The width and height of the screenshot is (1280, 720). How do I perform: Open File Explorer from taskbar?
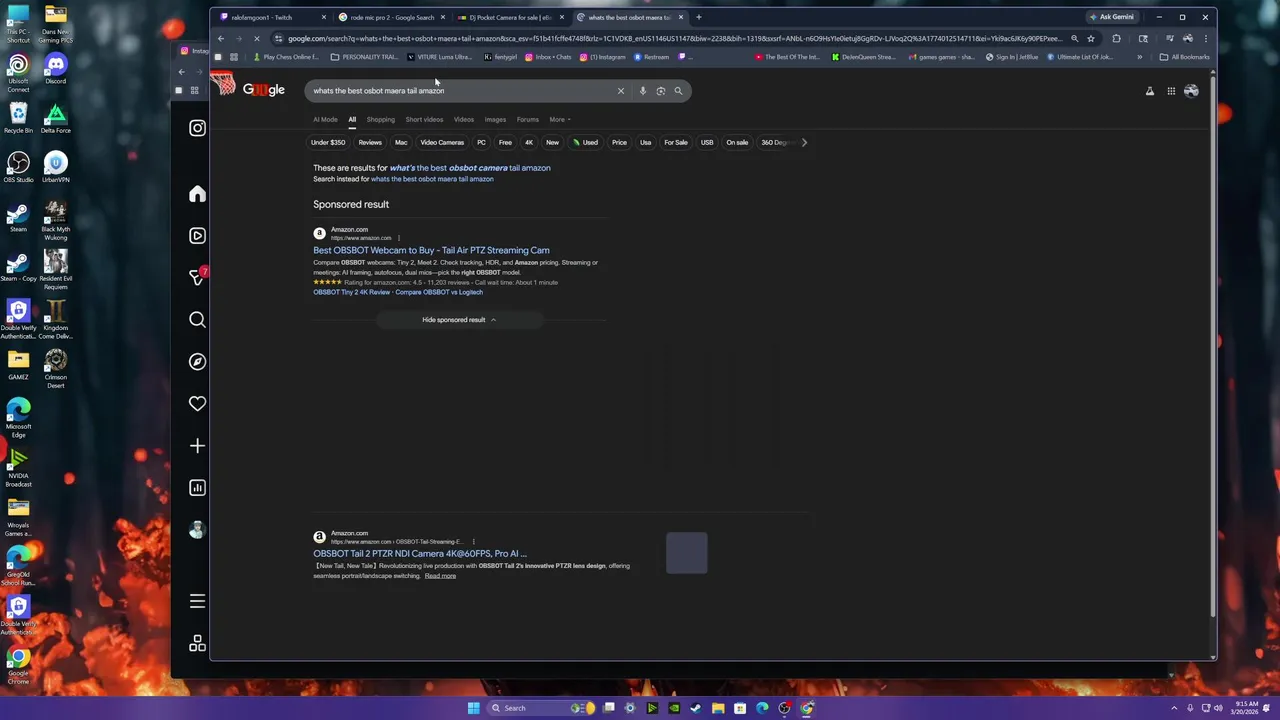click(718, 708)
